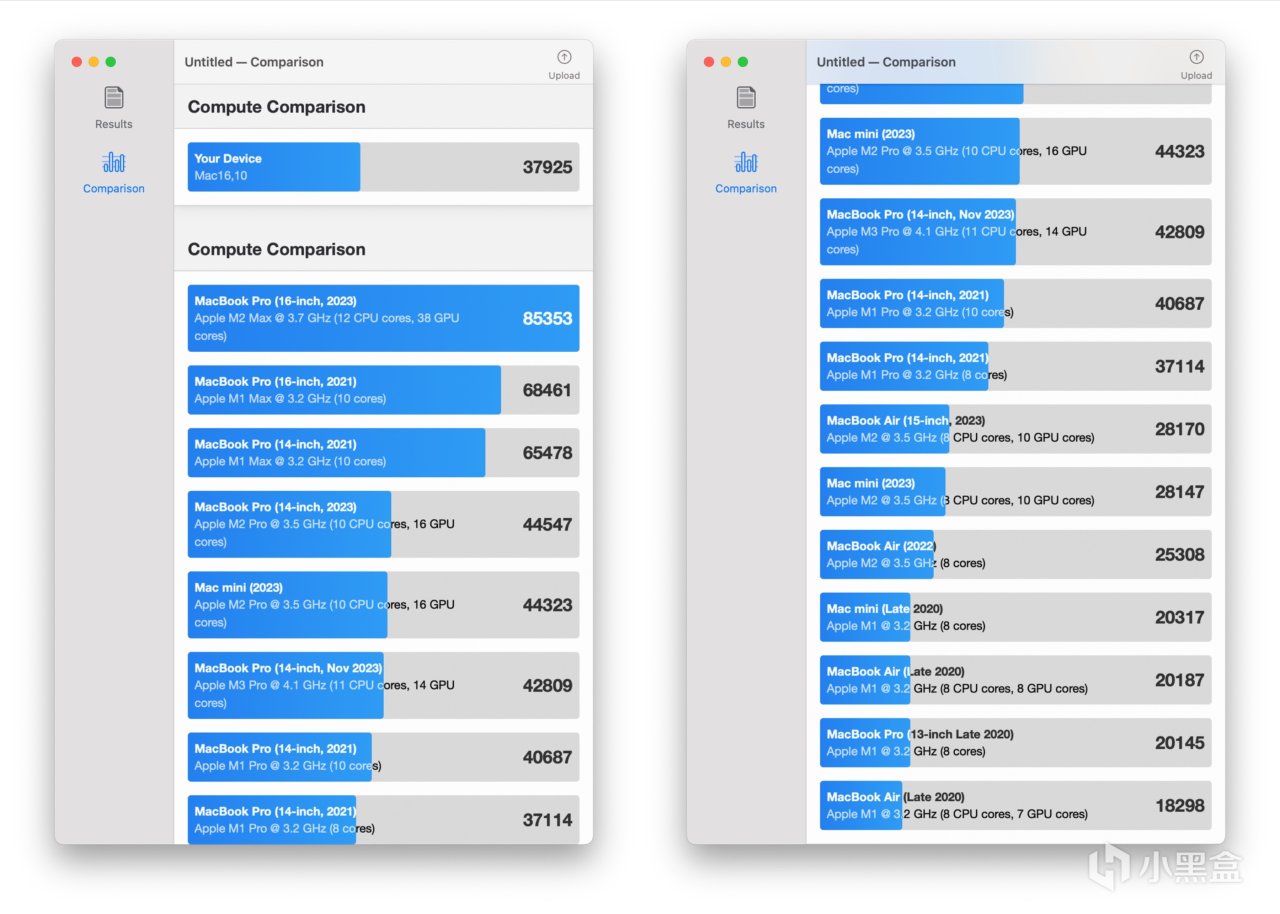Select the MacBook Pro (16-inch, 2021) row

(x=383, y=390)
